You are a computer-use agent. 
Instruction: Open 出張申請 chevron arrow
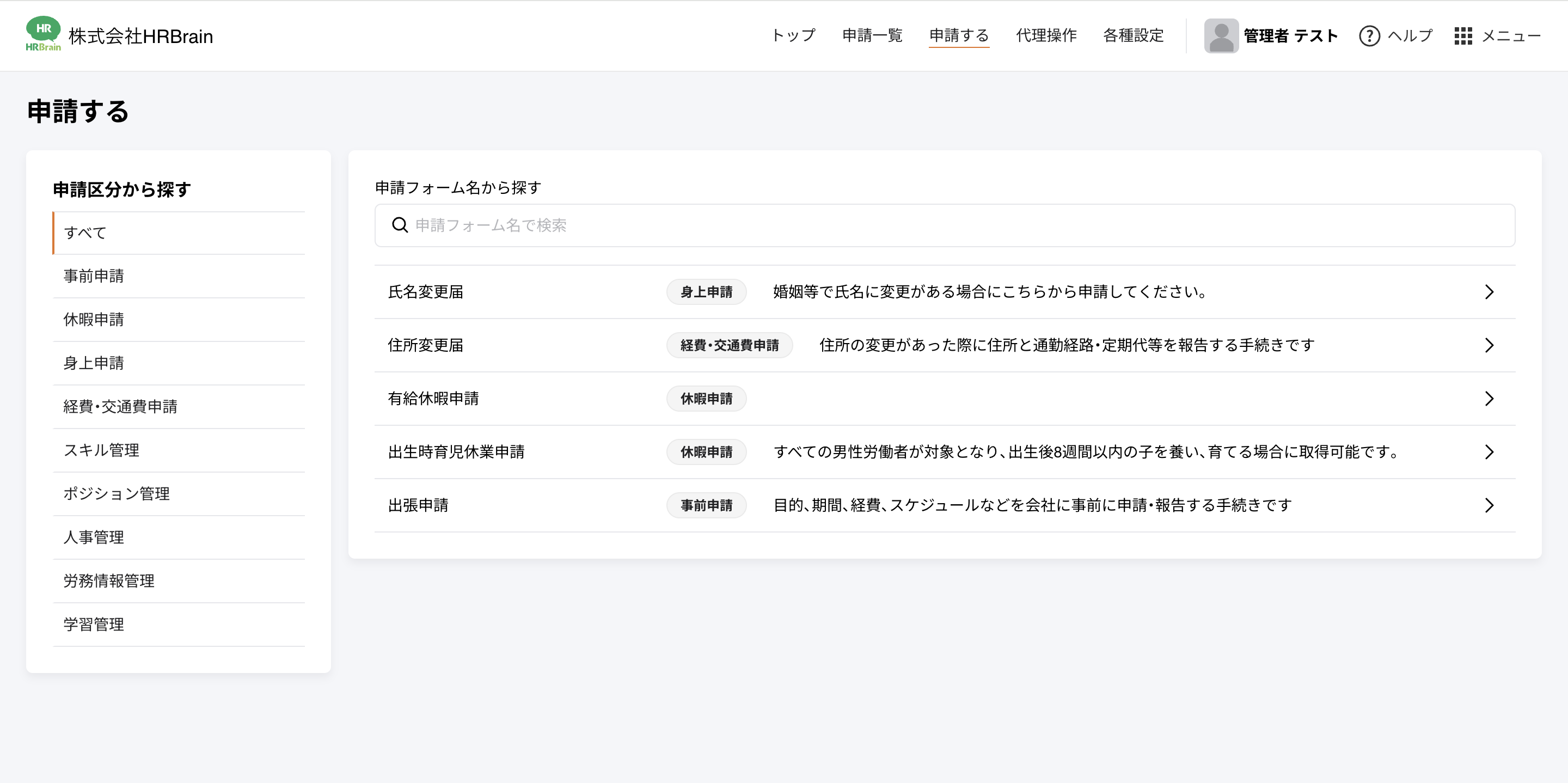click(x=1489, y=505)
